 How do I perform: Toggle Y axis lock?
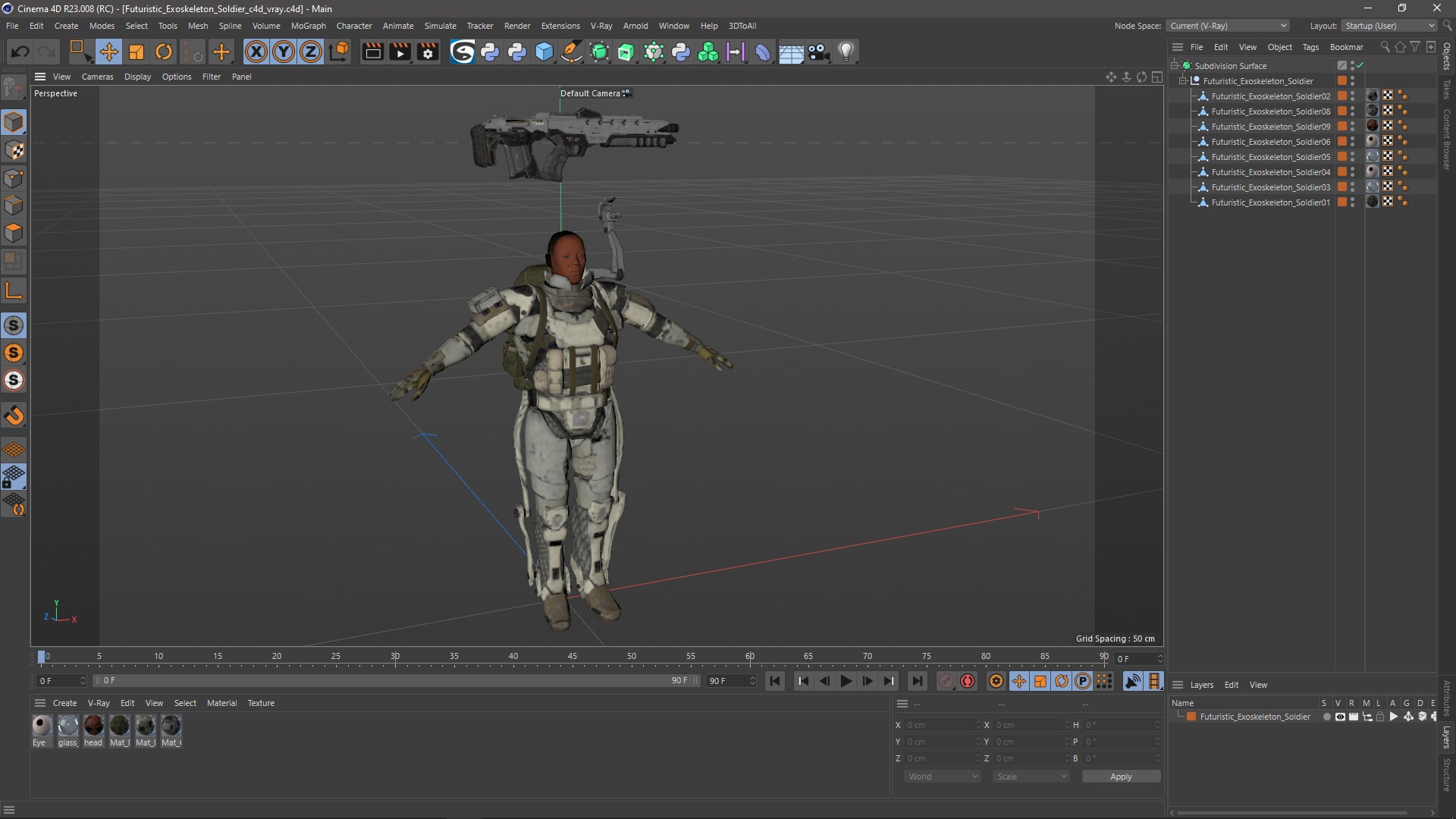284,52
